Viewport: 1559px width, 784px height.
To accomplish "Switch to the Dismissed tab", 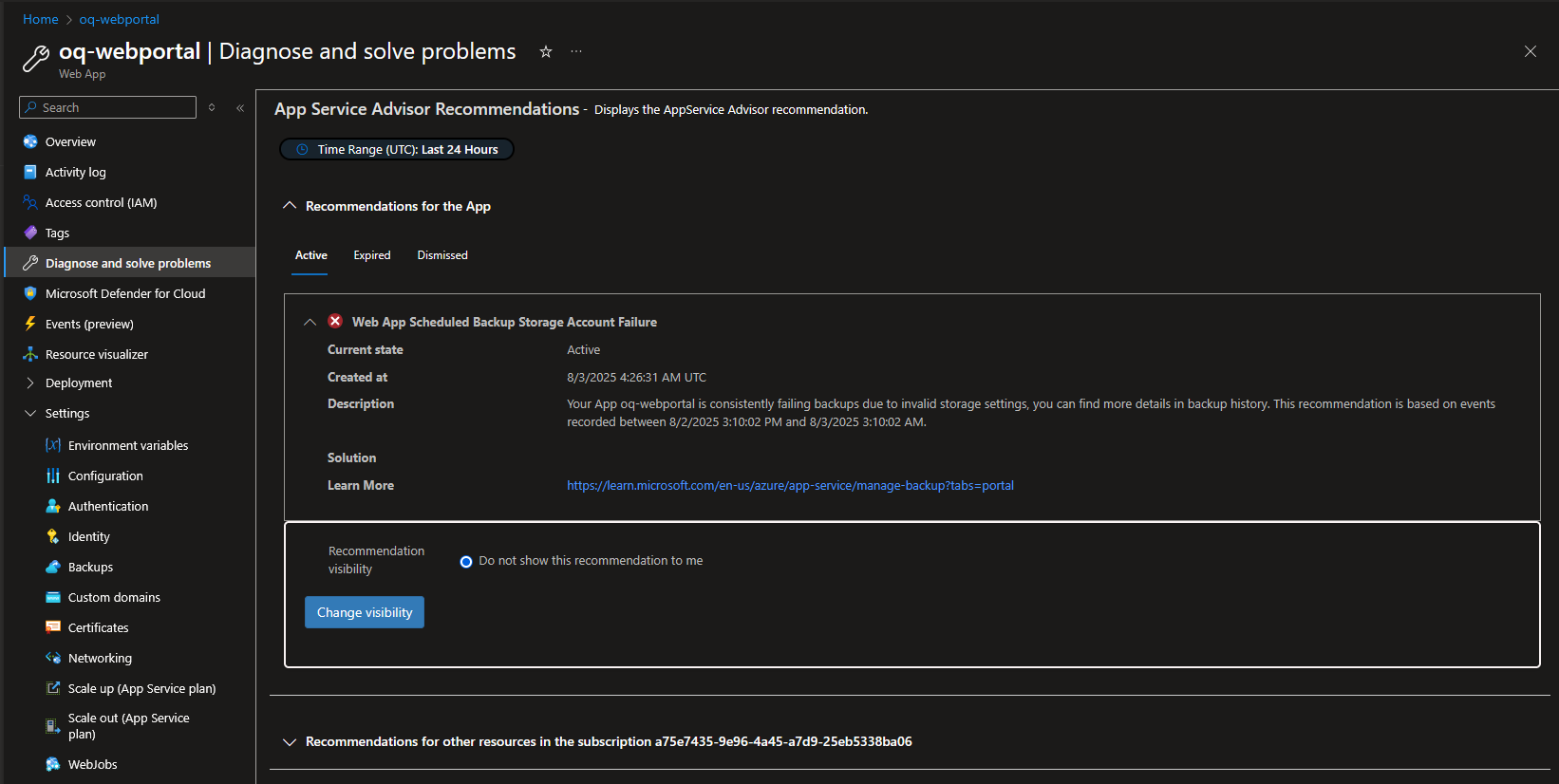I will [x=442, y=255].
